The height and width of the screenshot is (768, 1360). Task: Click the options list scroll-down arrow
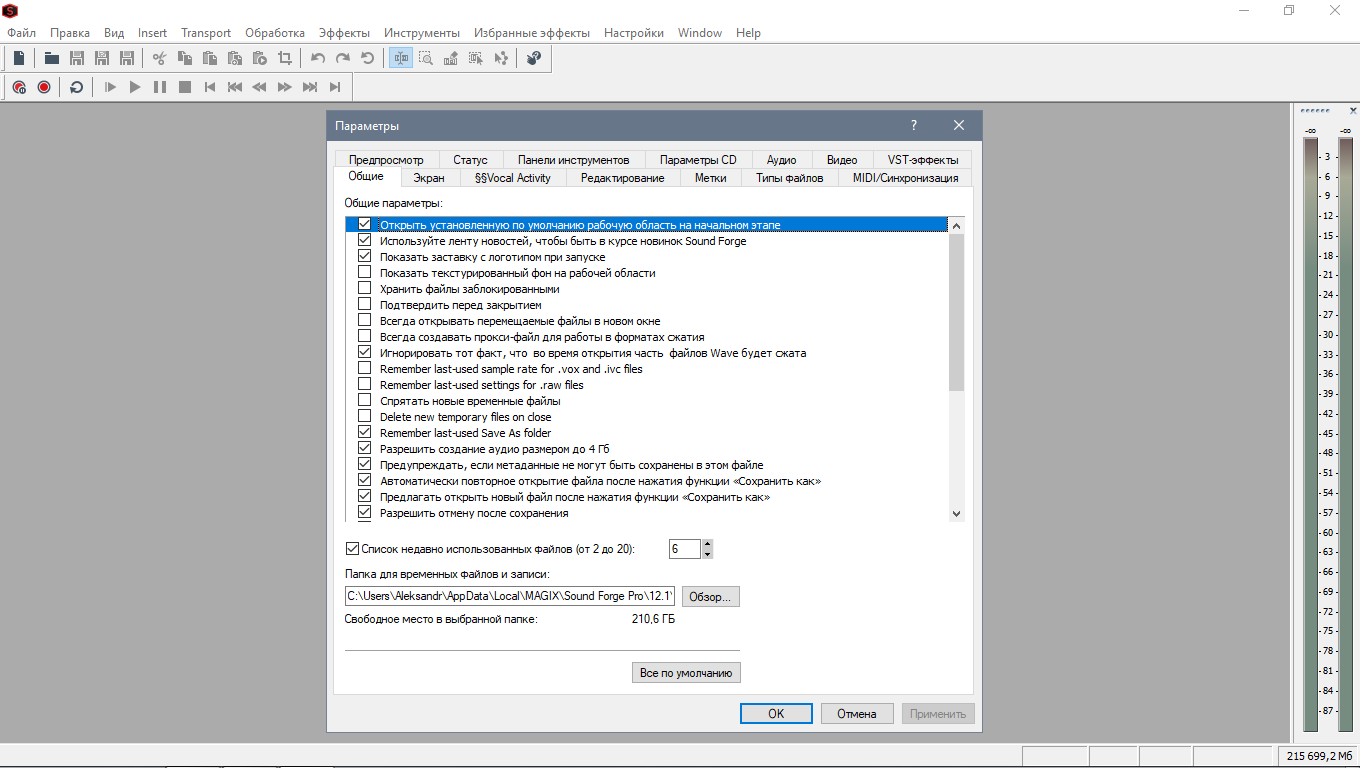pyautogui.click(x=956, y=513)
